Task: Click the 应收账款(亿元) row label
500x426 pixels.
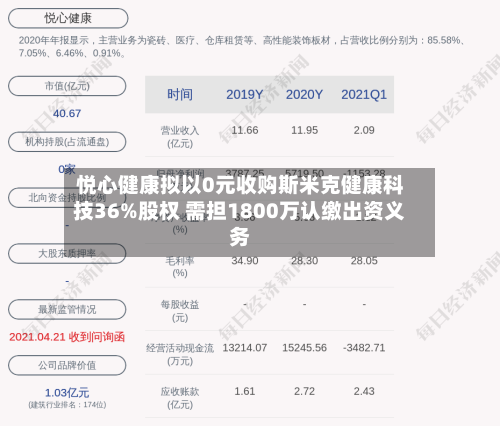Action: 180,398
